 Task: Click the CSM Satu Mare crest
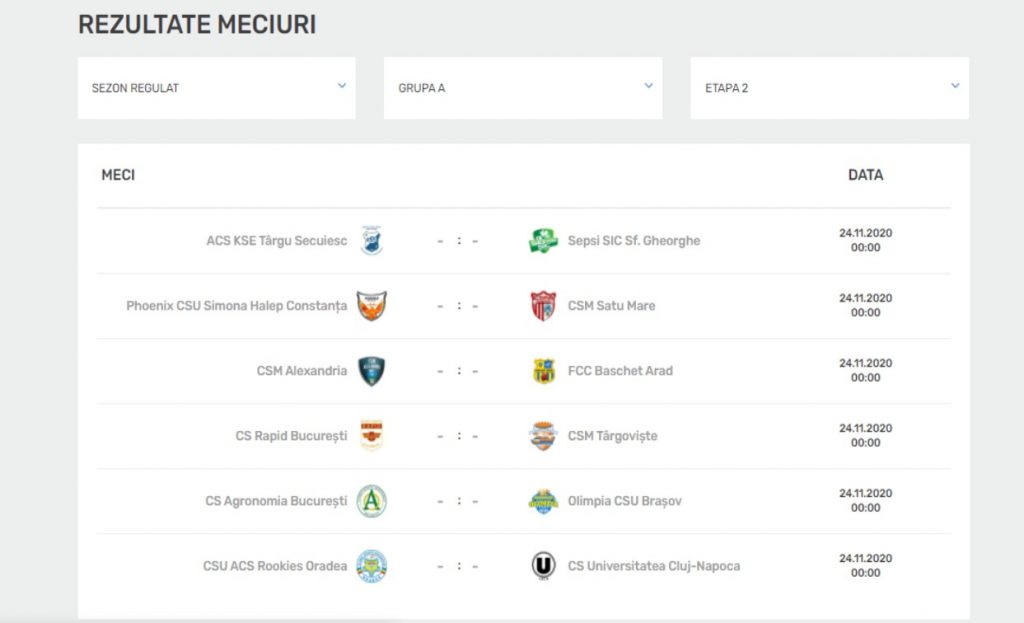pyautogui.click(x=543, y=306)
